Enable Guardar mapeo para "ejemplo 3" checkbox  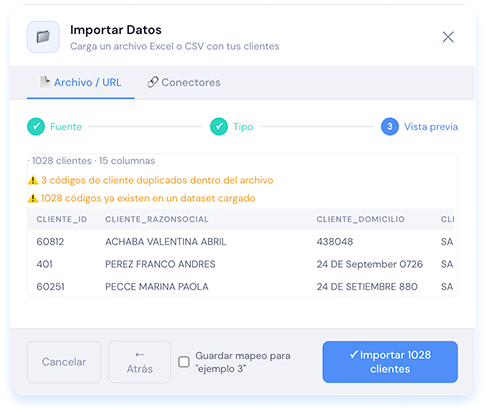tap(184, 362)
